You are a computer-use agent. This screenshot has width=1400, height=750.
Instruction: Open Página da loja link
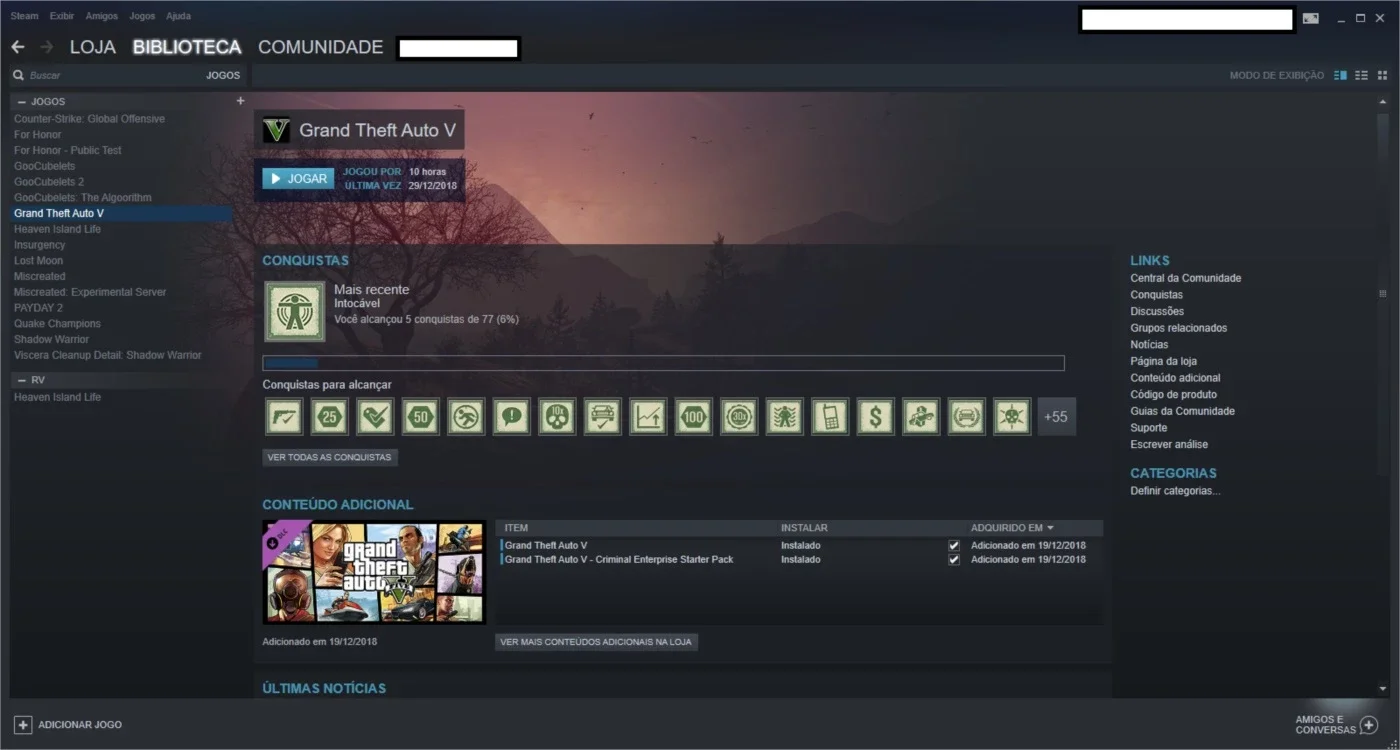(1163, 361)
